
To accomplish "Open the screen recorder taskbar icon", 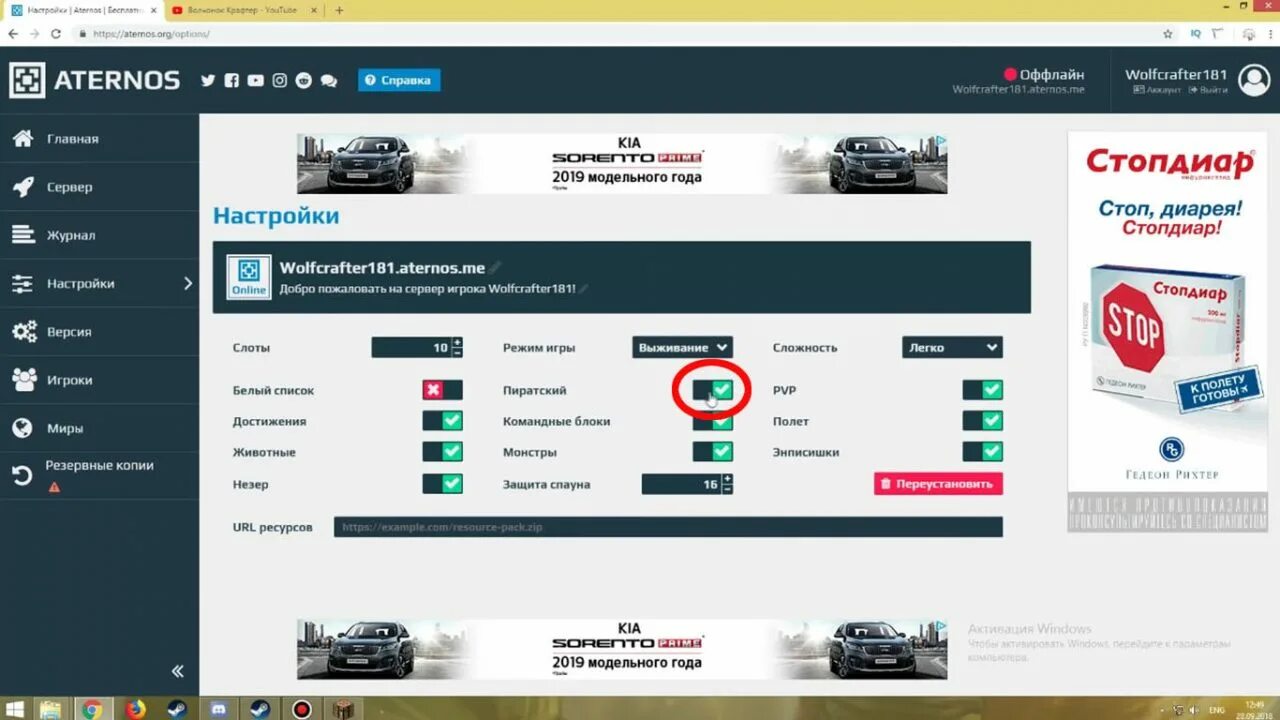I will click(x=301, y=709).
